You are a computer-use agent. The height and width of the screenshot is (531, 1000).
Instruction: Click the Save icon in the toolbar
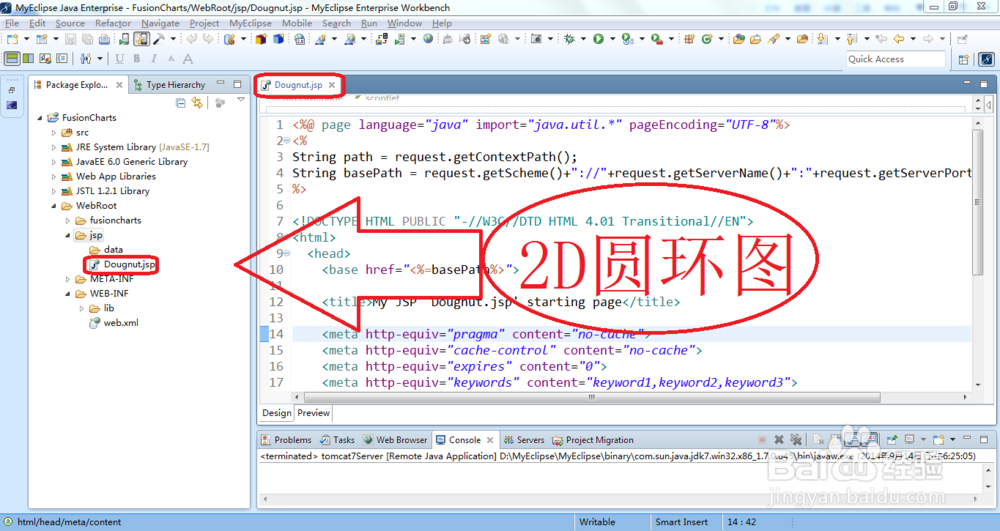[x=71, y=39]
